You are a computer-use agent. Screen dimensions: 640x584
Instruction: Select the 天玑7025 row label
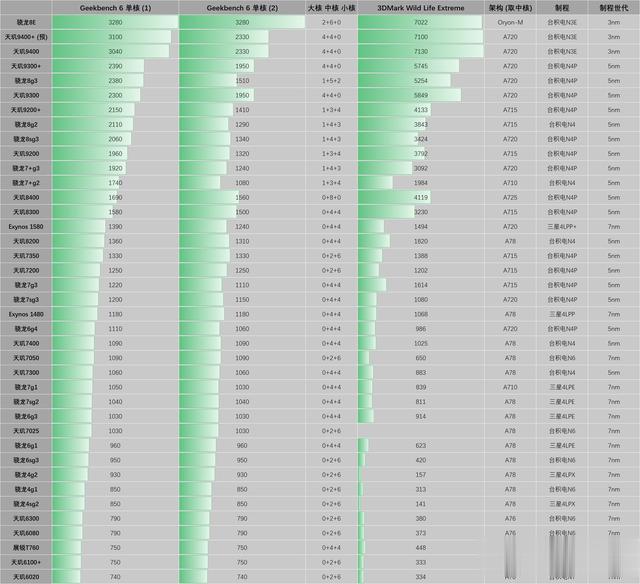tap(26, 431)
